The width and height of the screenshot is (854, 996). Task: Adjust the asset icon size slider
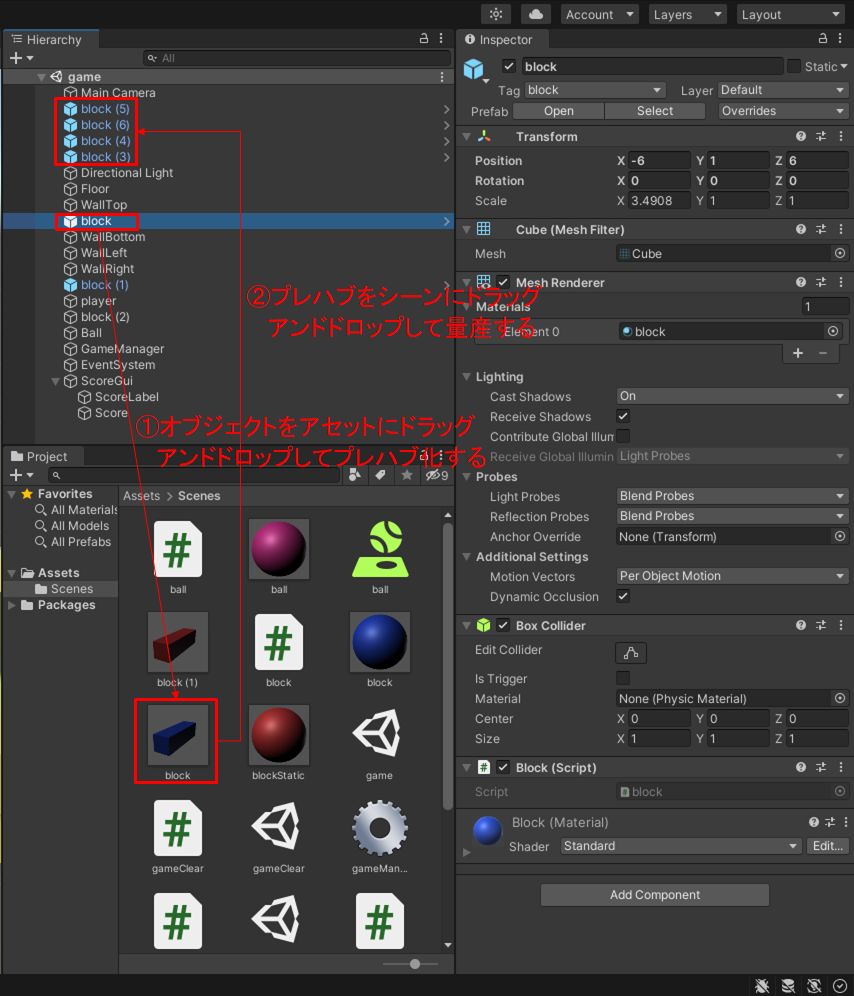(x=415, y=964)
